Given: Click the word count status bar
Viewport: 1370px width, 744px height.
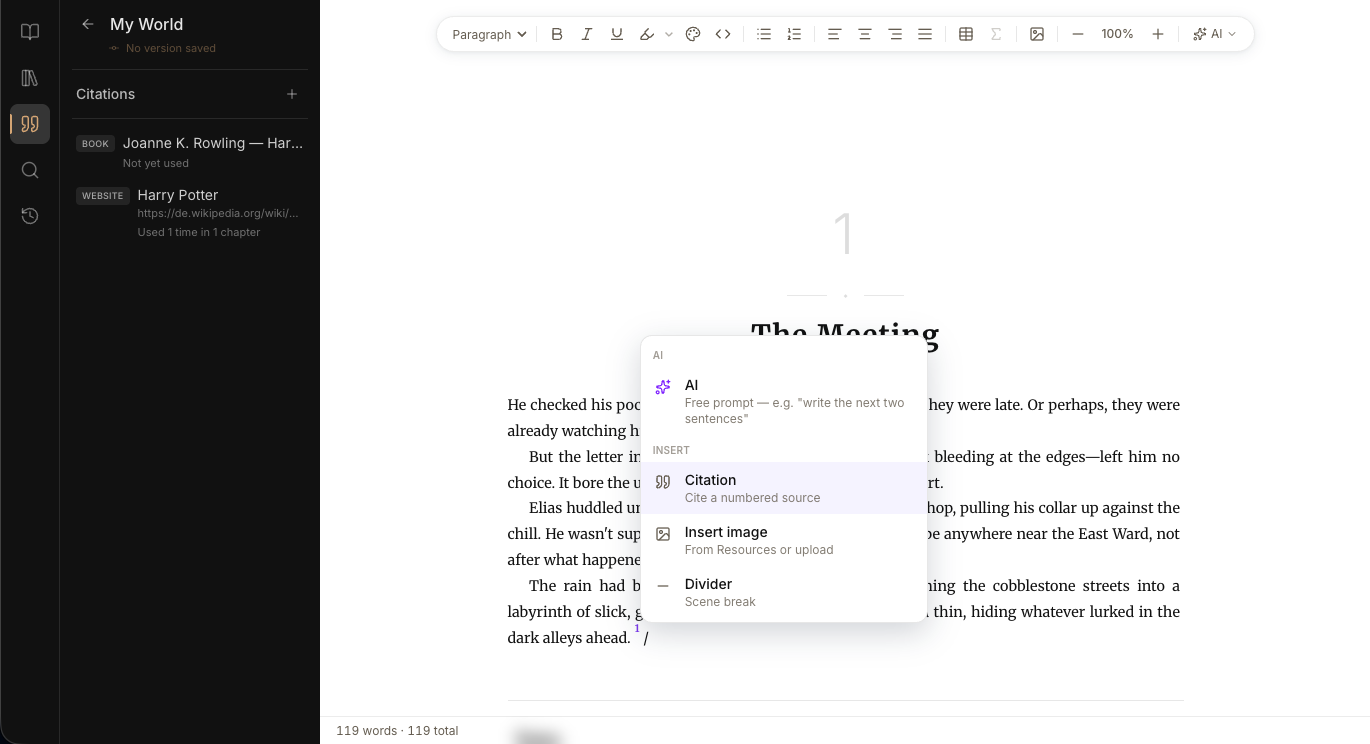Looking at the screenshot, I should coord(397,731).
